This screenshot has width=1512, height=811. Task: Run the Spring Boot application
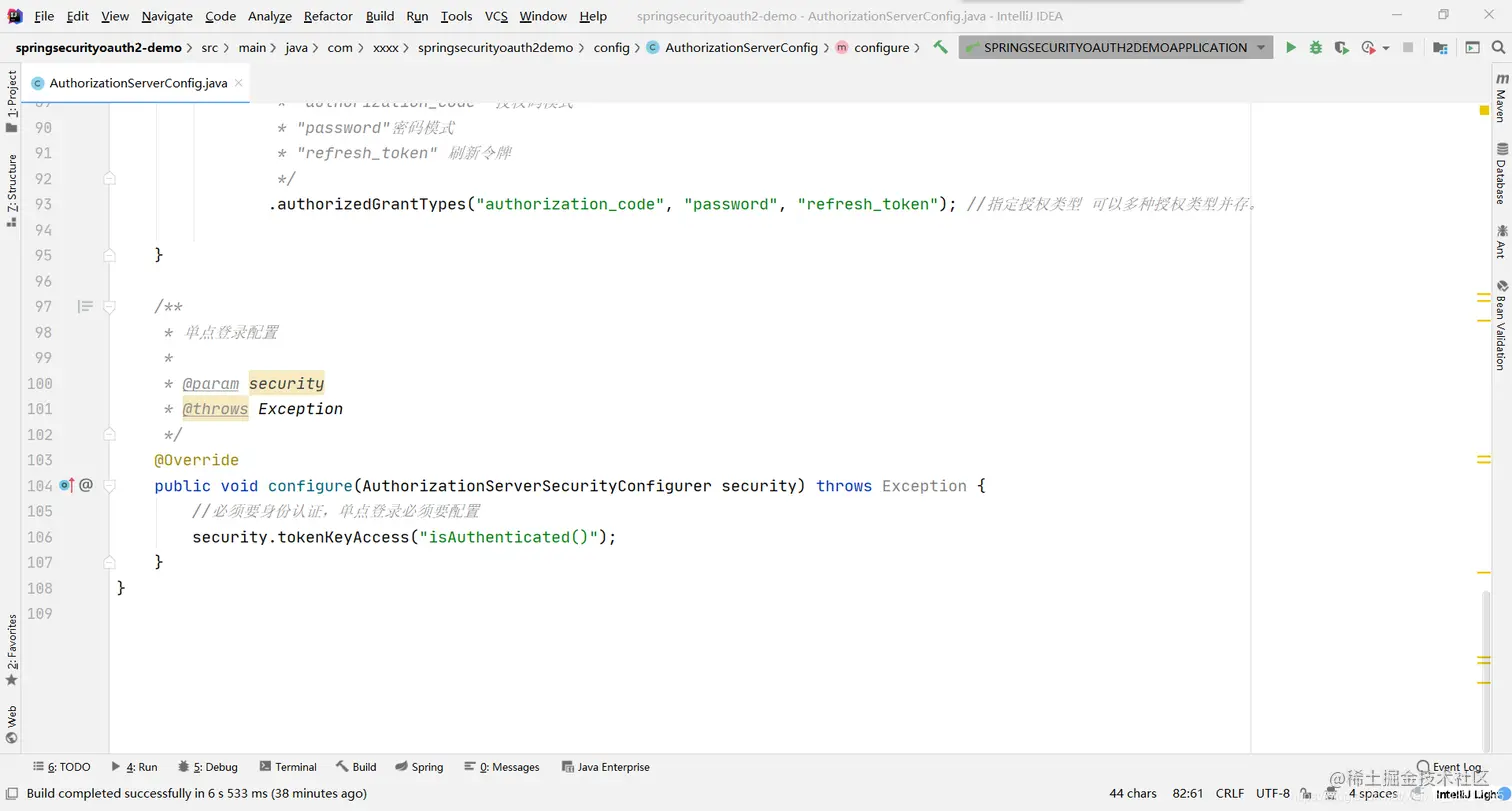coord(1291,47)
